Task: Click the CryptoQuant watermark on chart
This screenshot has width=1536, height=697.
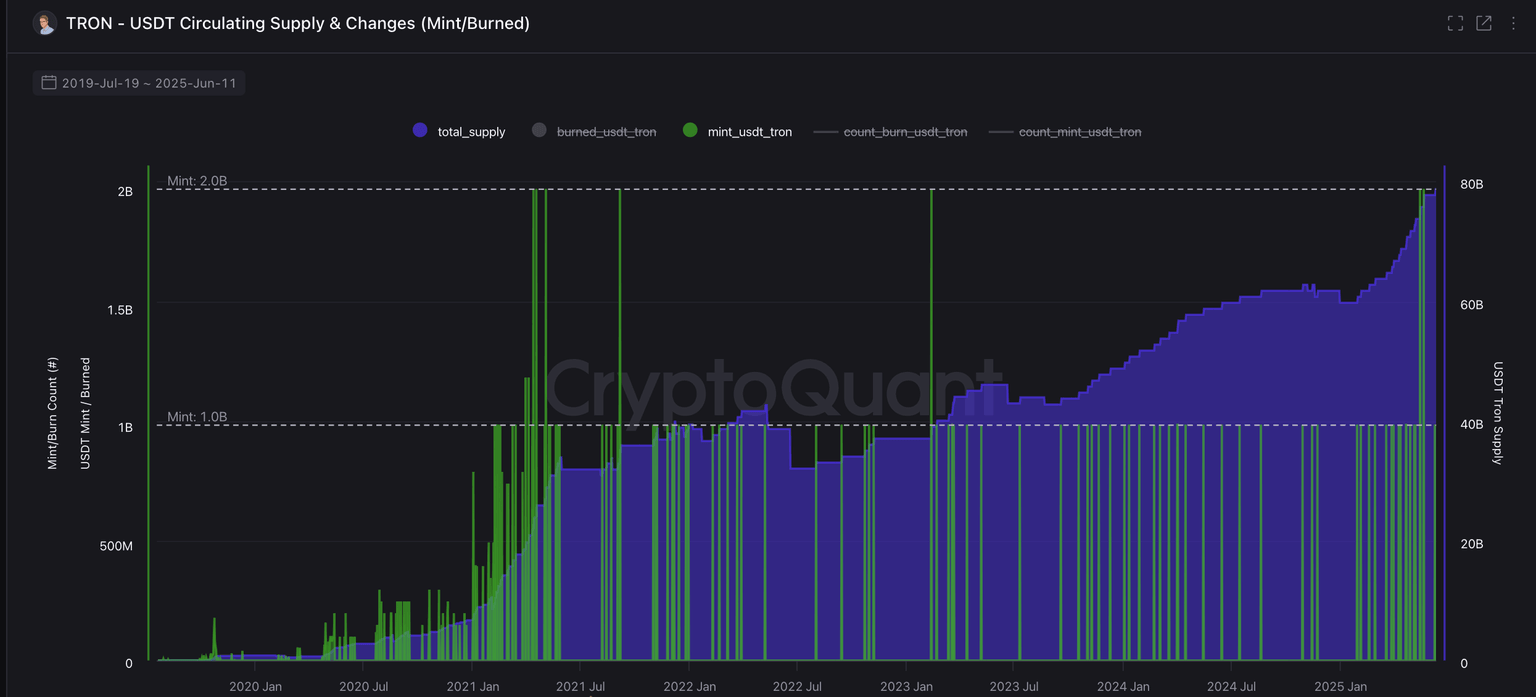Action: (772, 390)
